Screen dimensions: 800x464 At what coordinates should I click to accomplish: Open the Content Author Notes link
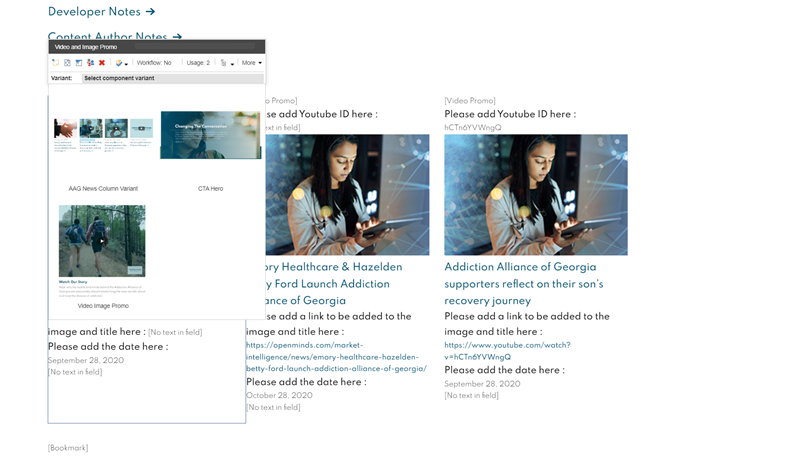point(115,36)
